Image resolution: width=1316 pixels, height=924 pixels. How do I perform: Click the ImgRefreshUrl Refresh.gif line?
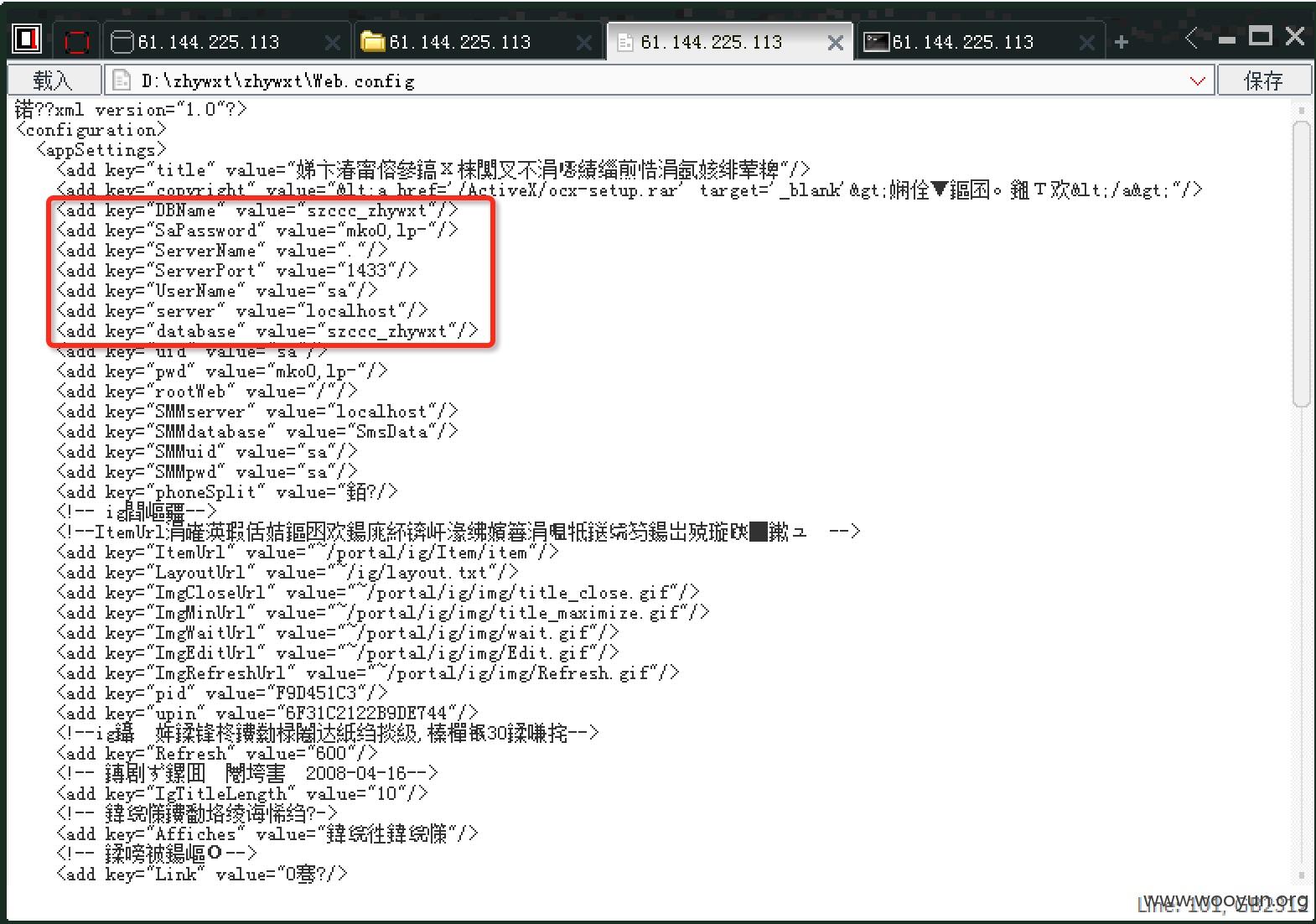[367, 673]
